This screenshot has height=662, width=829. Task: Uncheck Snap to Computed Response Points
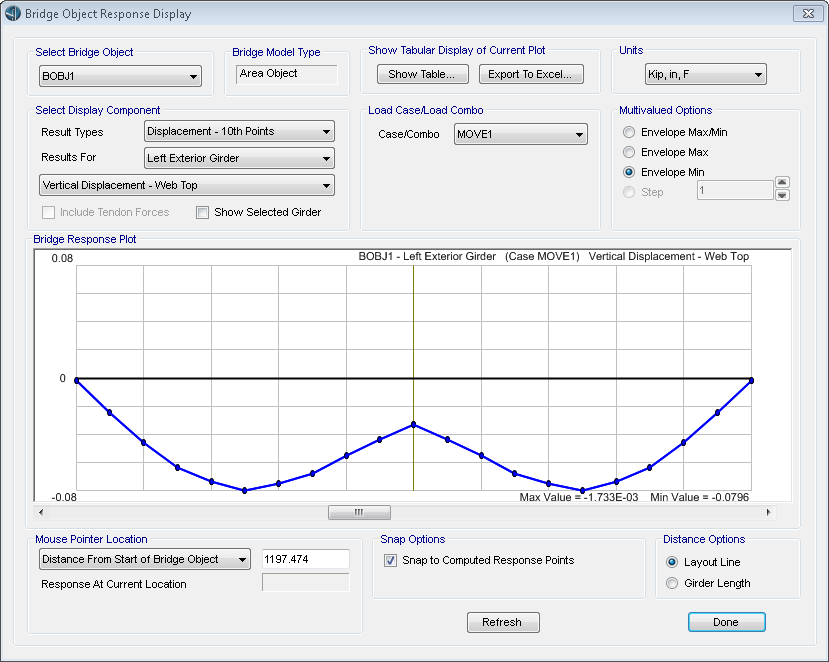(390, 560)
